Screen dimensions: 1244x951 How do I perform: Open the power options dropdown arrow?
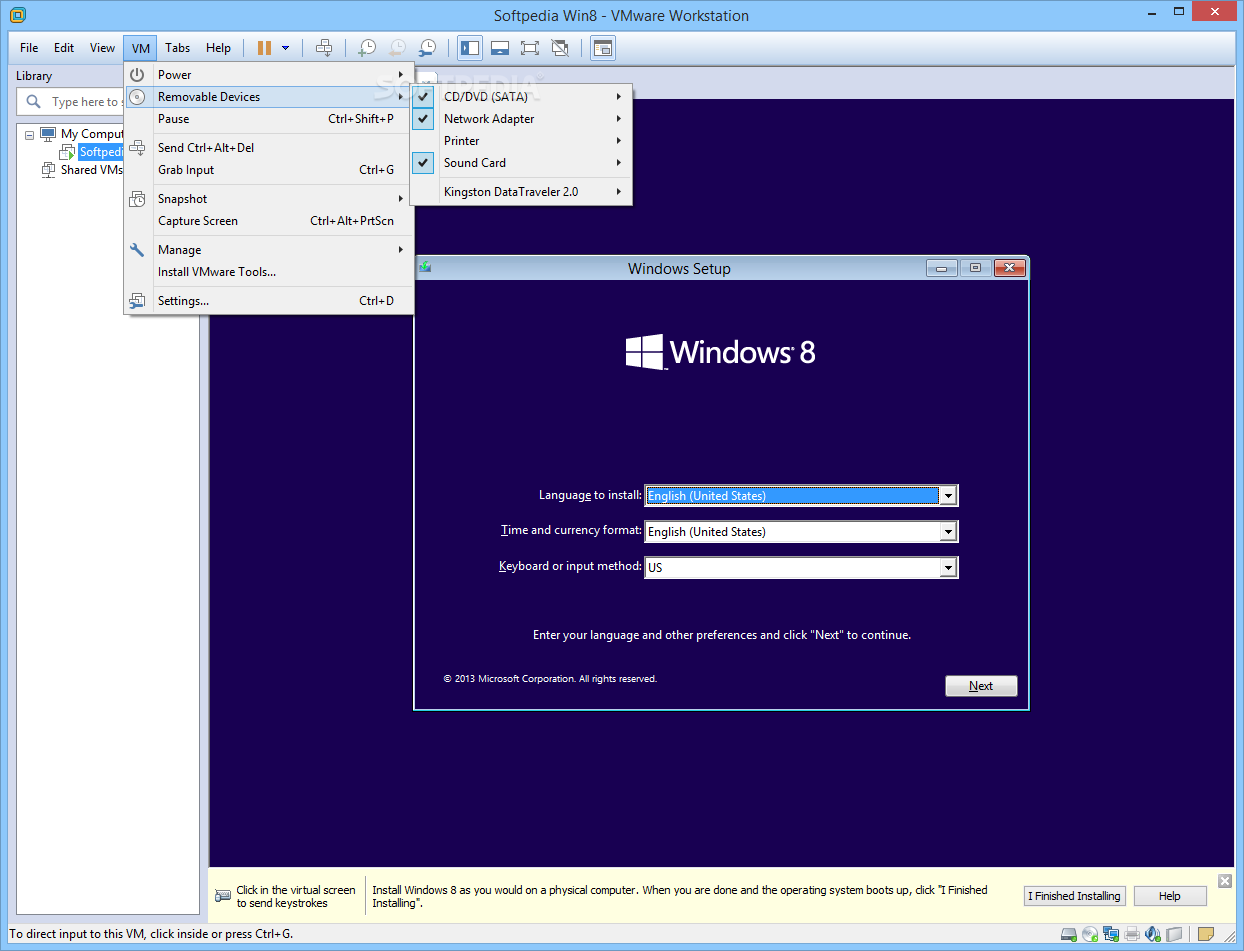click(286, 48)
